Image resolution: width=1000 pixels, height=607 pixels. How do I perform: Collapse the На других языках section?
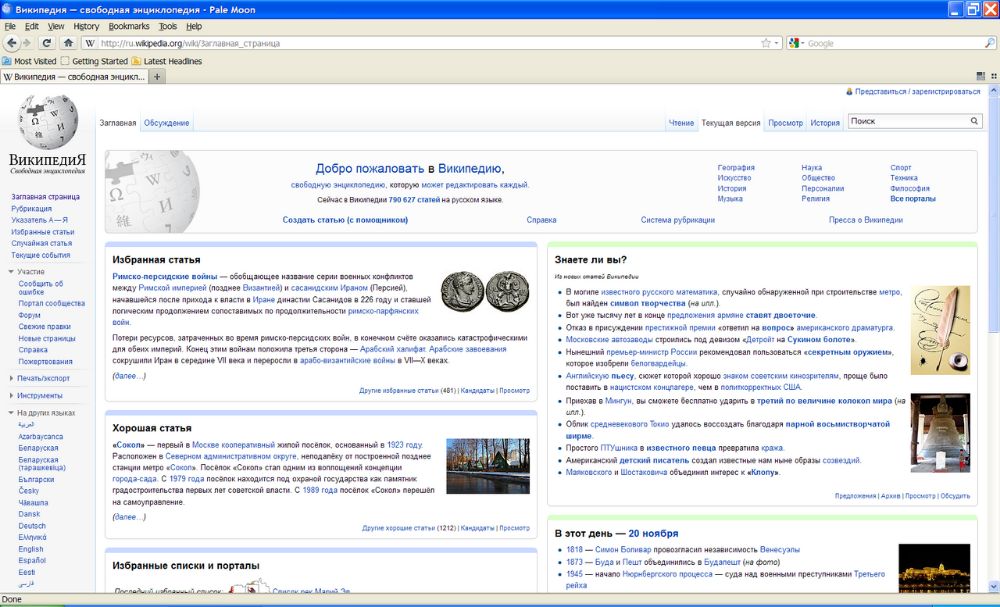11,413
